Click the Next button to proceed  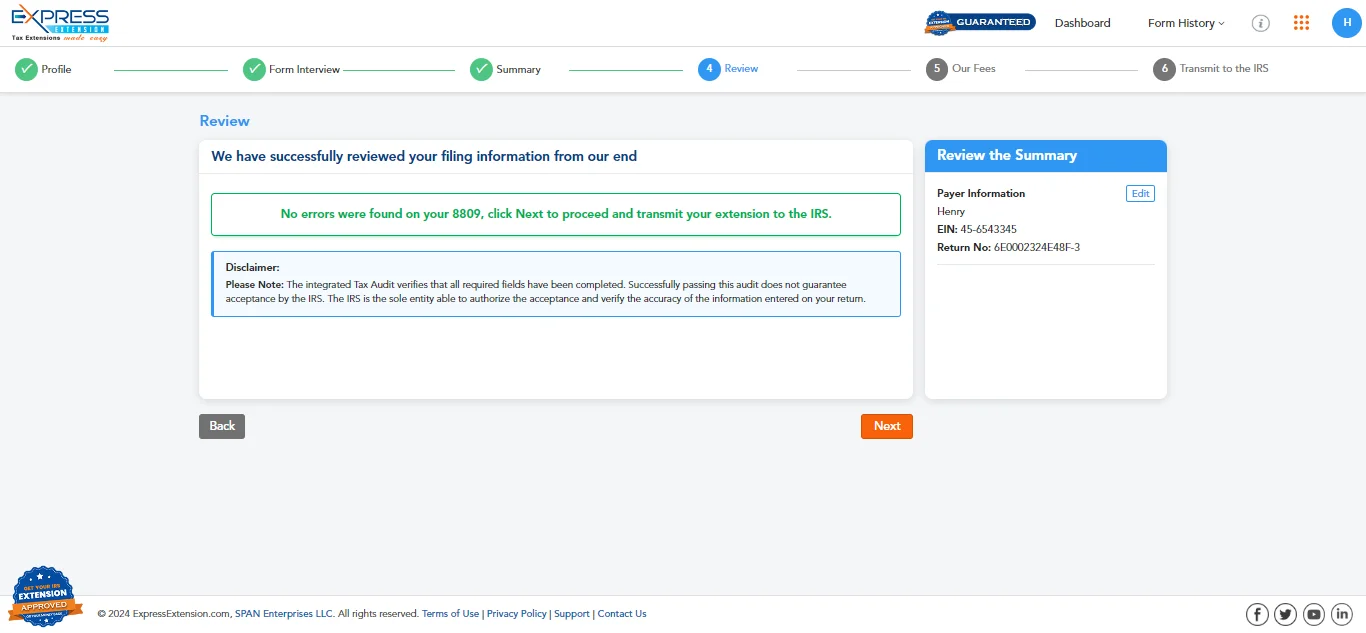pyautogui.click(x=886, y=425)
